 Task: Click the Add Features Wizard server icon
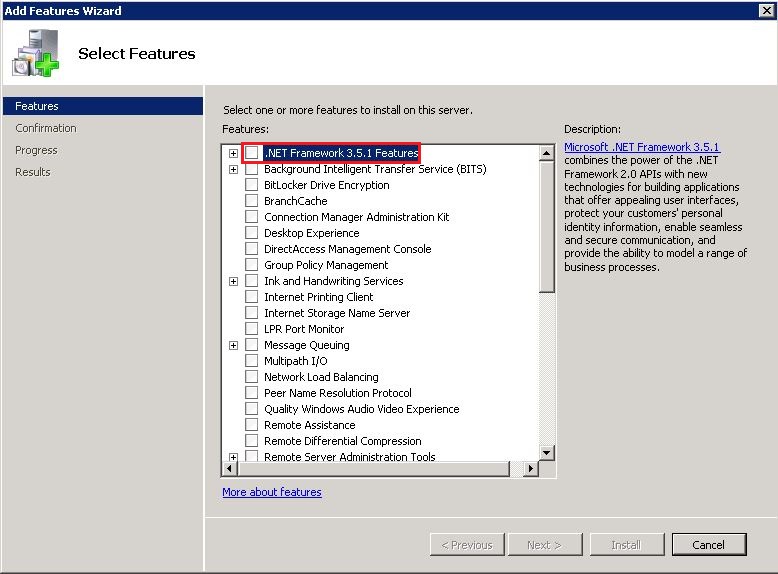click(36, 53)
